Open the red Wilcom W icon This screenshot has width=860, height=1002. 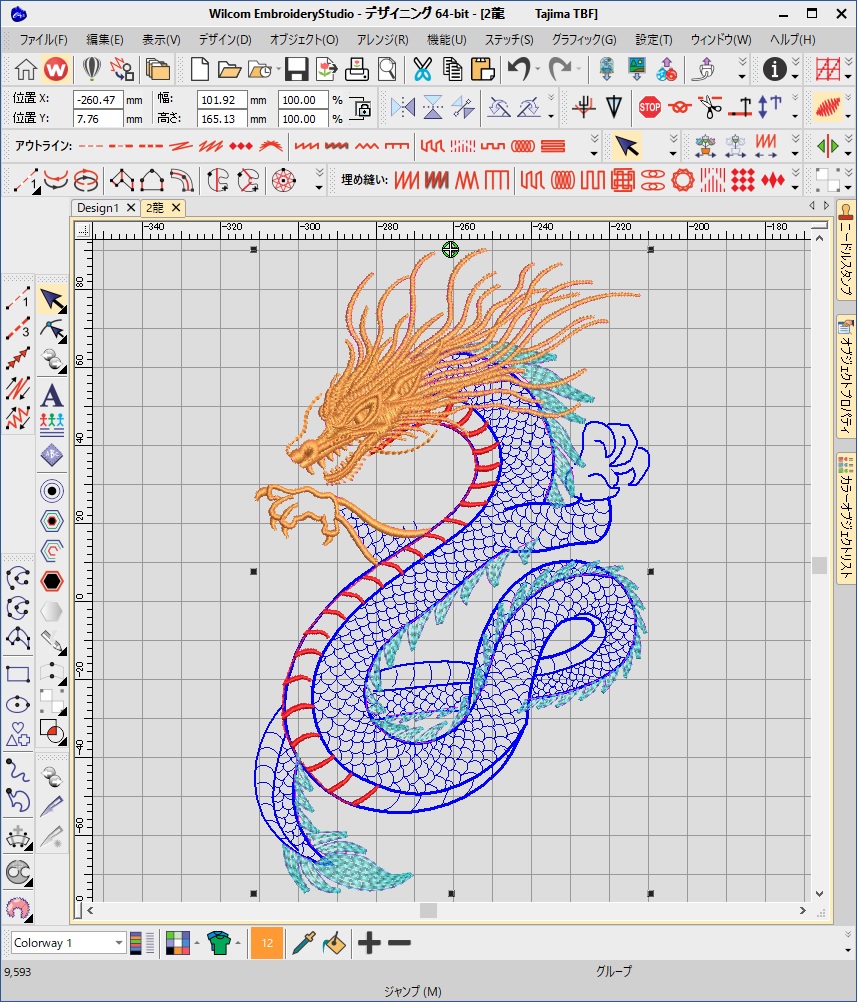click(56, 69)
